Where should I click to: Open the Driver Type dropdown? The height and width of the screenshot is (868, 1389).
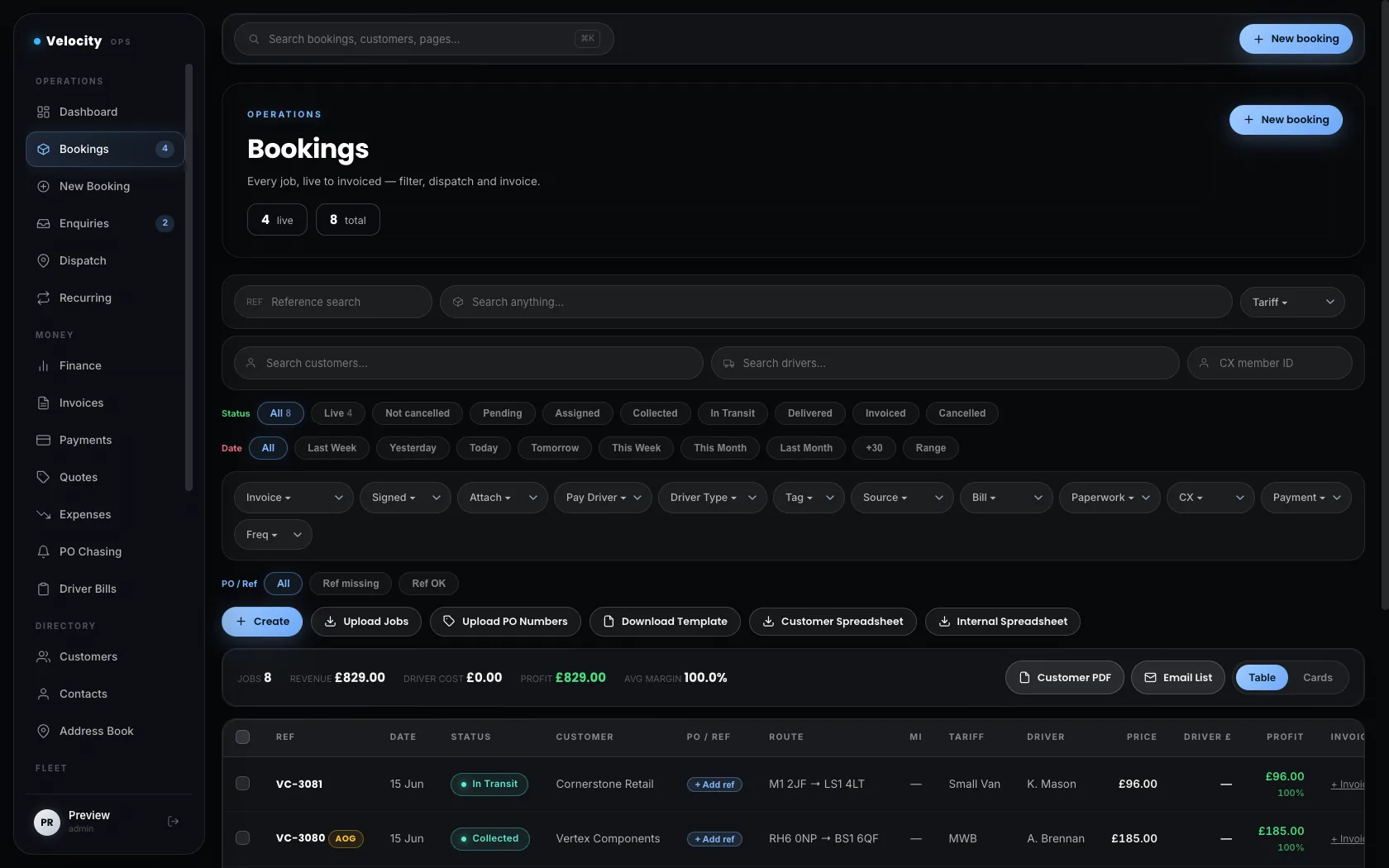click(713, 497)
